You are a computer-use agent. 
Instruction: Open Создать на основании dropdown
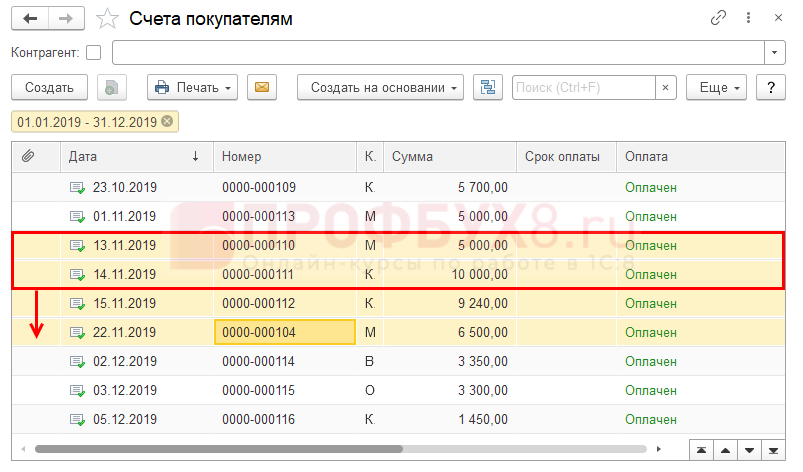(x=381, y=88)
